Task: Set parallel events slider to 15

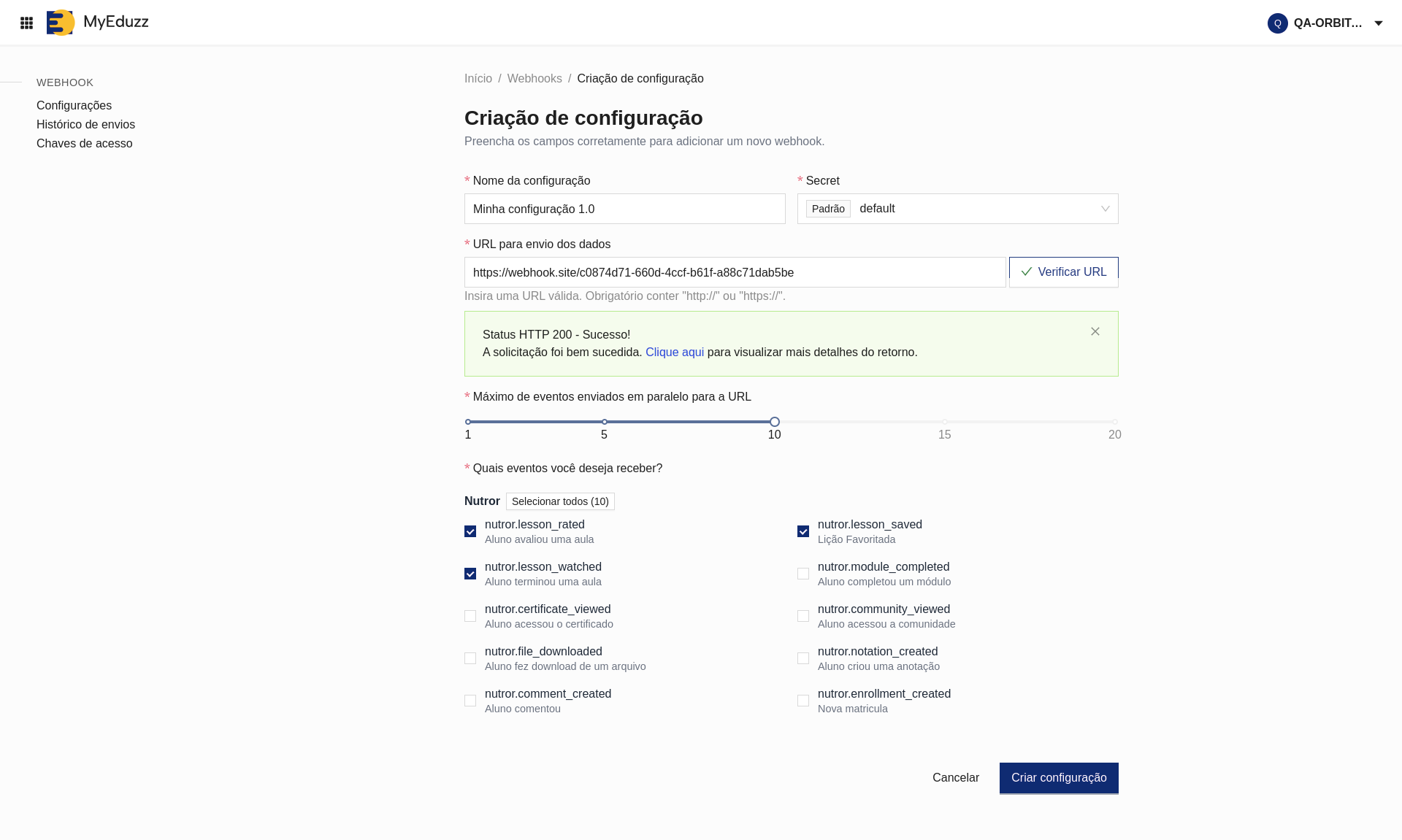Action: (944, 422)
